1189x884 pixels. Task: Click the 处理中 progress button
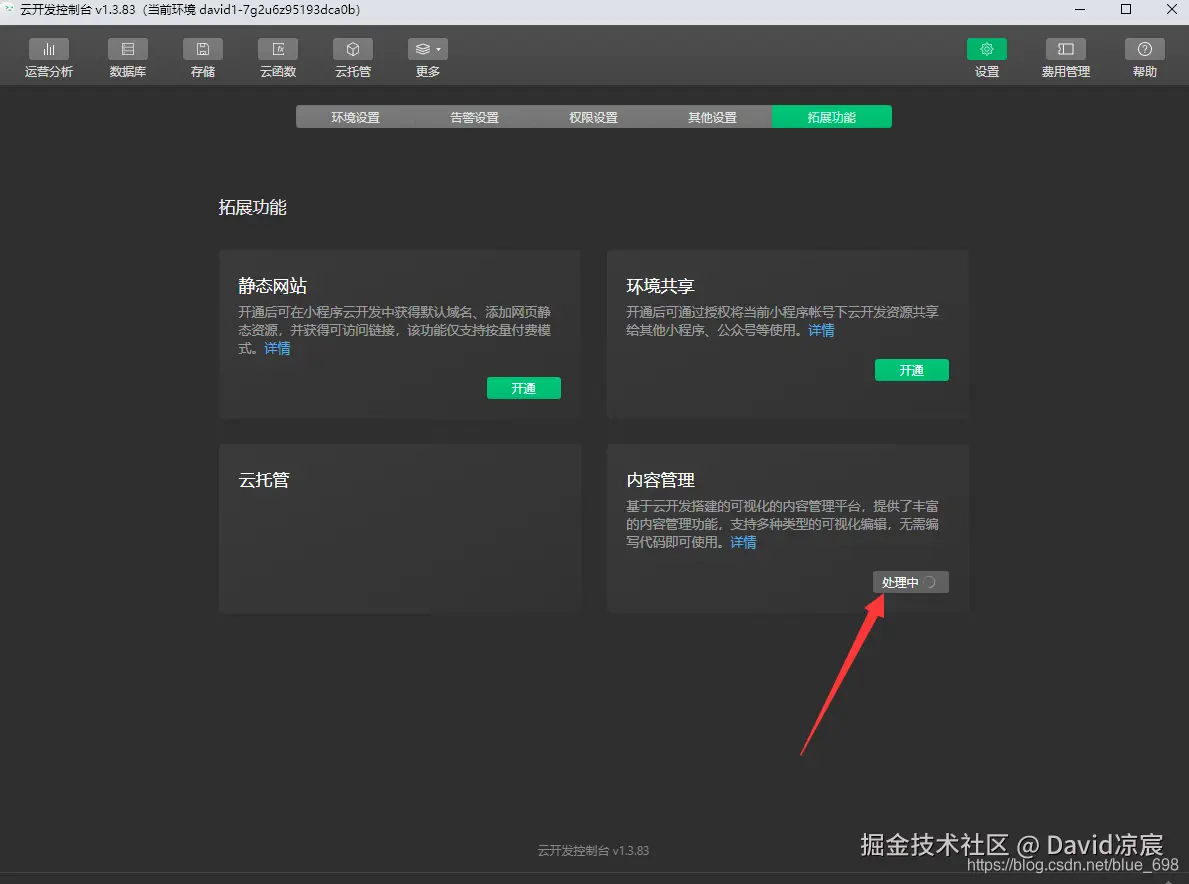909,581
